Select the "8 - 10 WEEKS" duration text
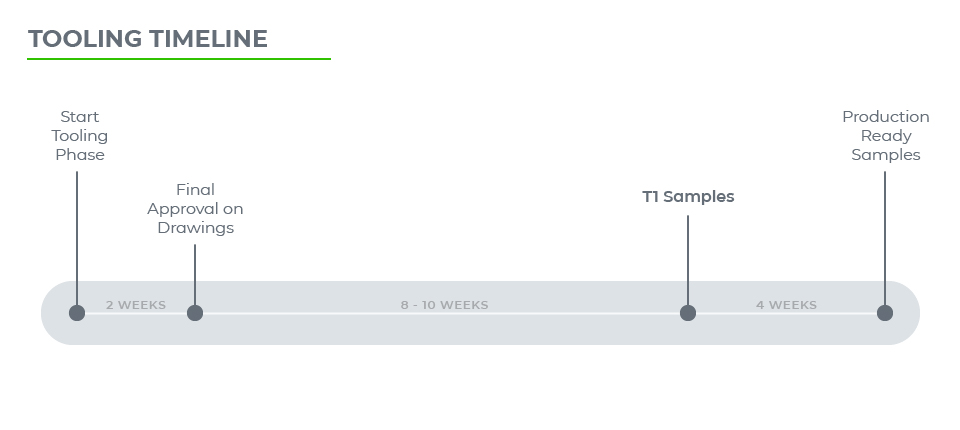Screen dimensions: 960x430 (x=445, y=305)
